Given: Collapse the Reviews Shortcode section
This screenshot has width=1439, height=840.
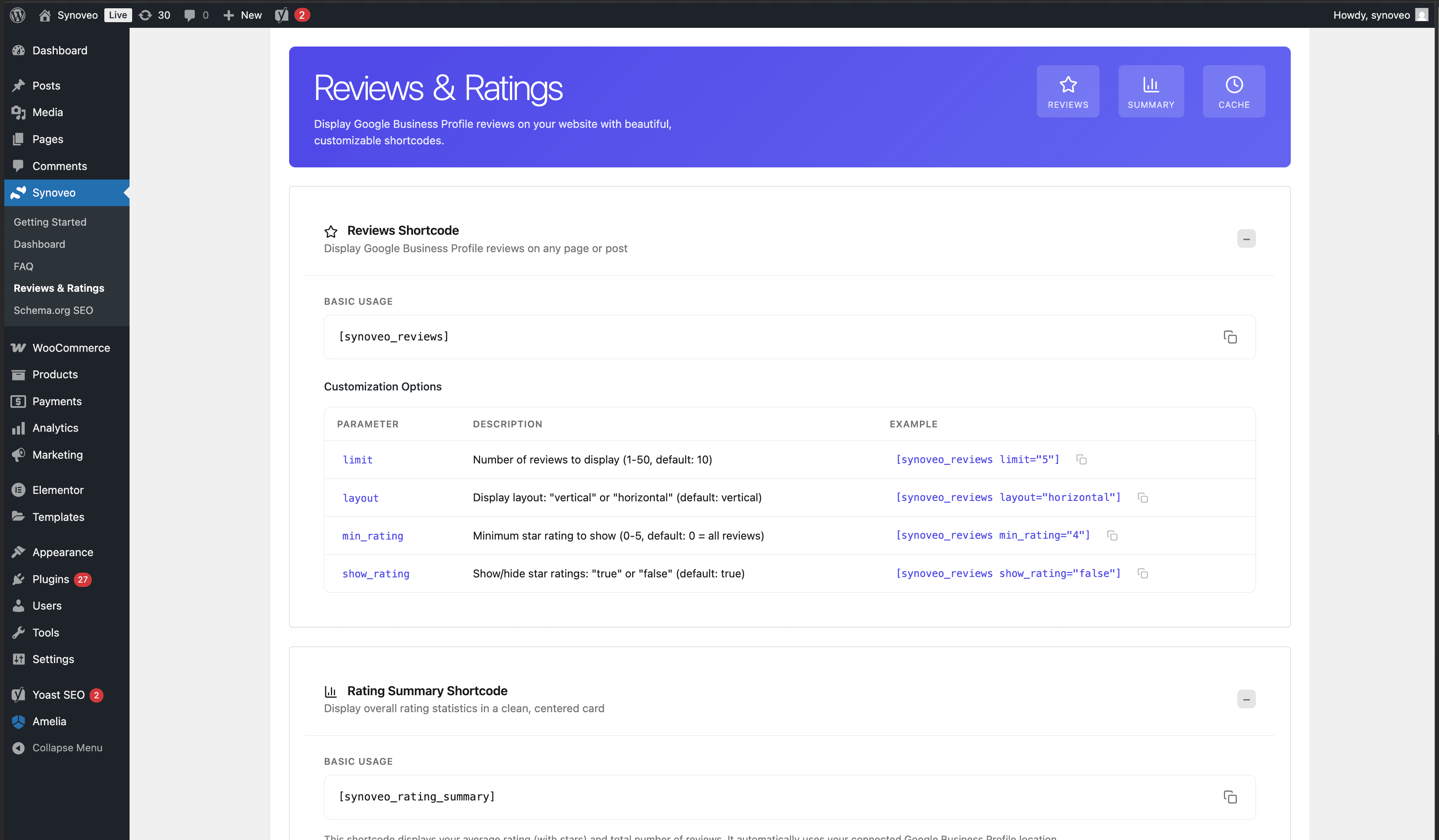Looking at the screenshot, I should [1247, 238].
